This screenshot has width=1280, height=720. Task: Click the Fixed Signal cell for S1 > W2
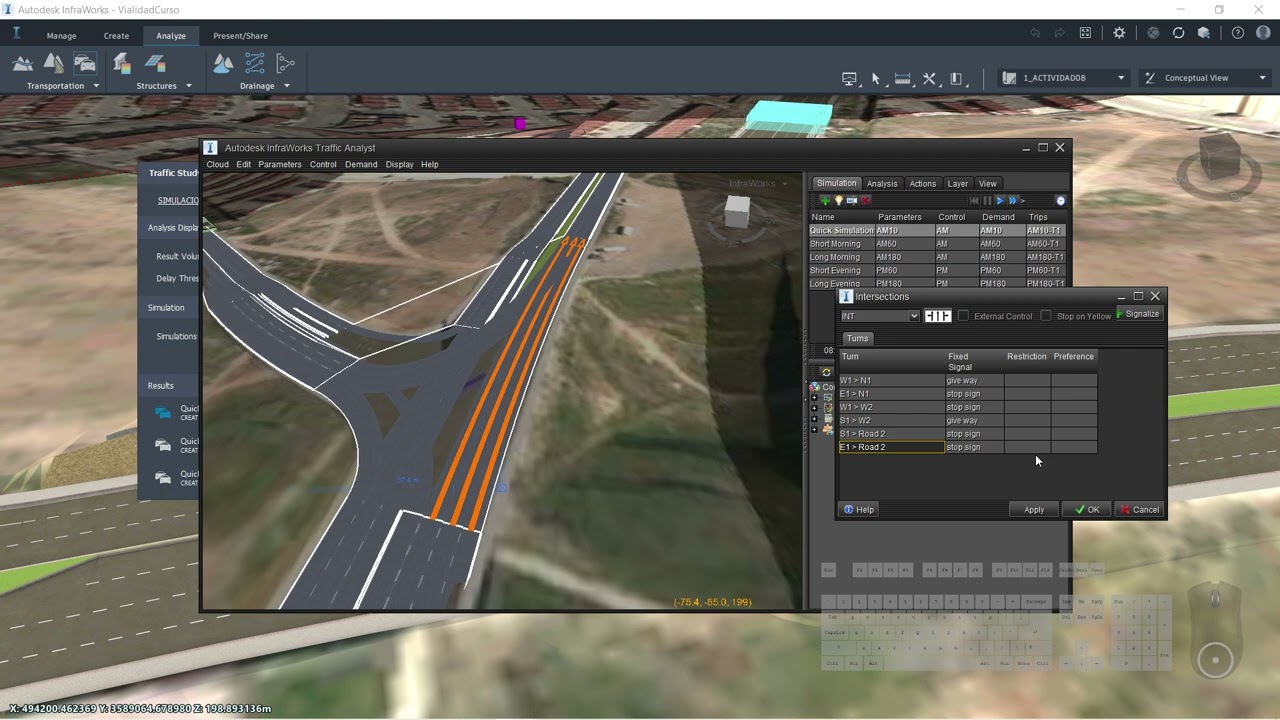tap(974, 421)
